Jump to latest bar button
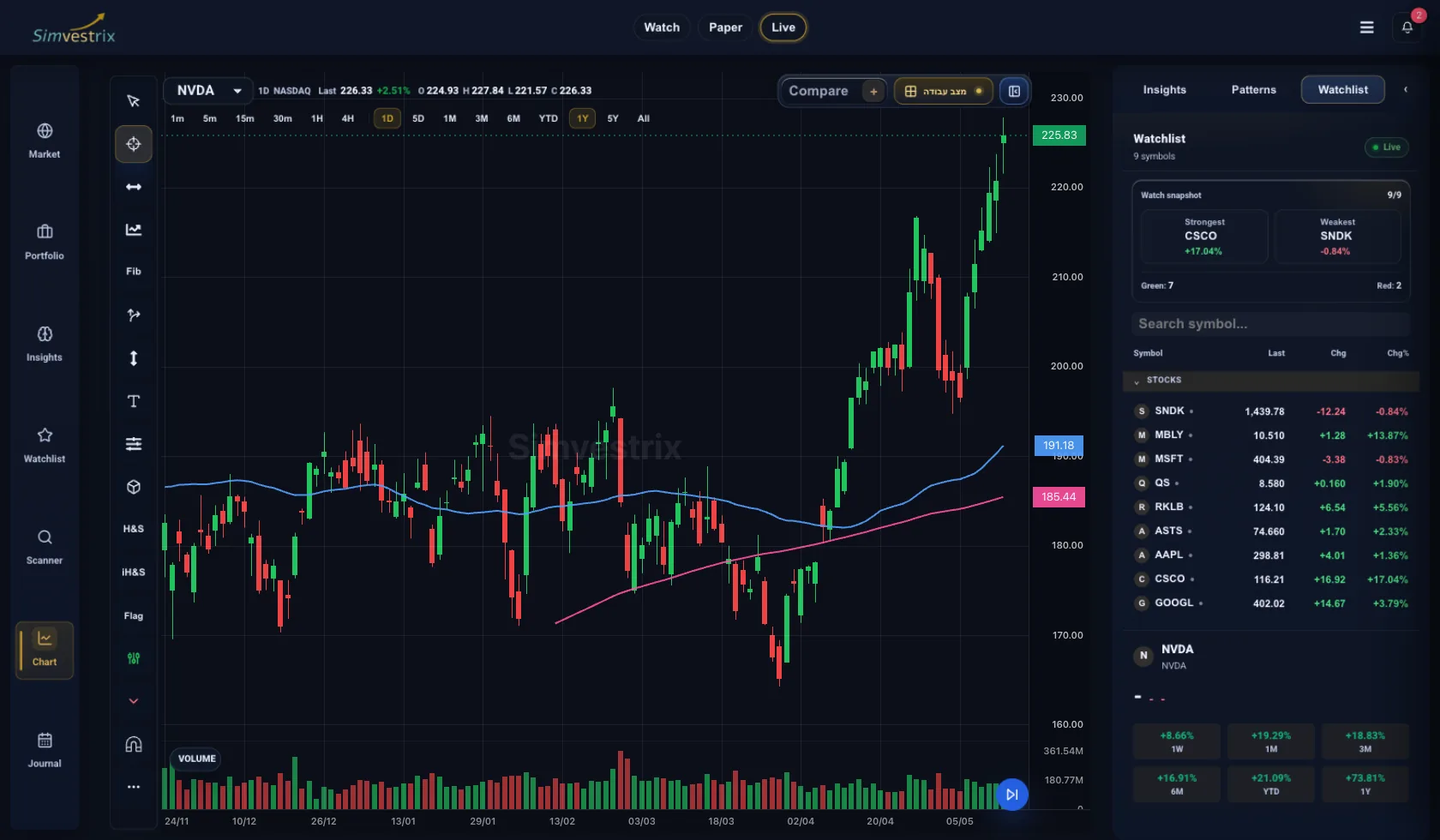This screenshot has height=840, width=1440. (x=1012, y=795)
